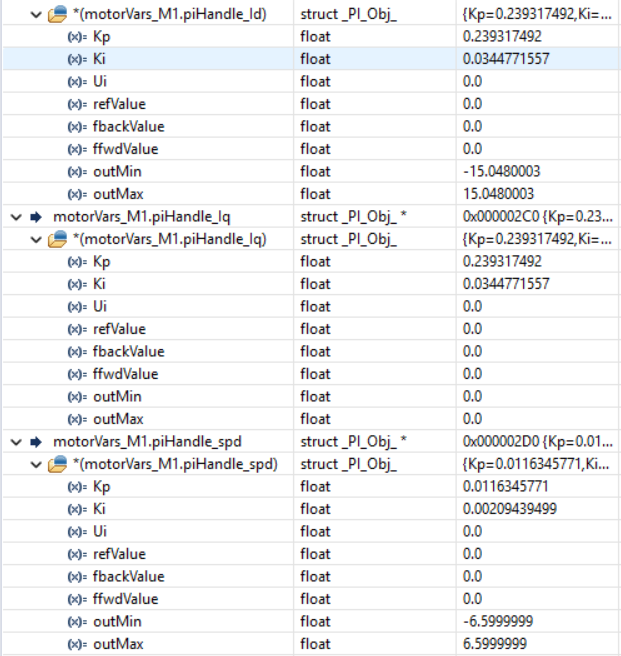
Task: Click the pointer arrow icon of motorVars_M1.piHandle_spd
Action: pos(36,442)
